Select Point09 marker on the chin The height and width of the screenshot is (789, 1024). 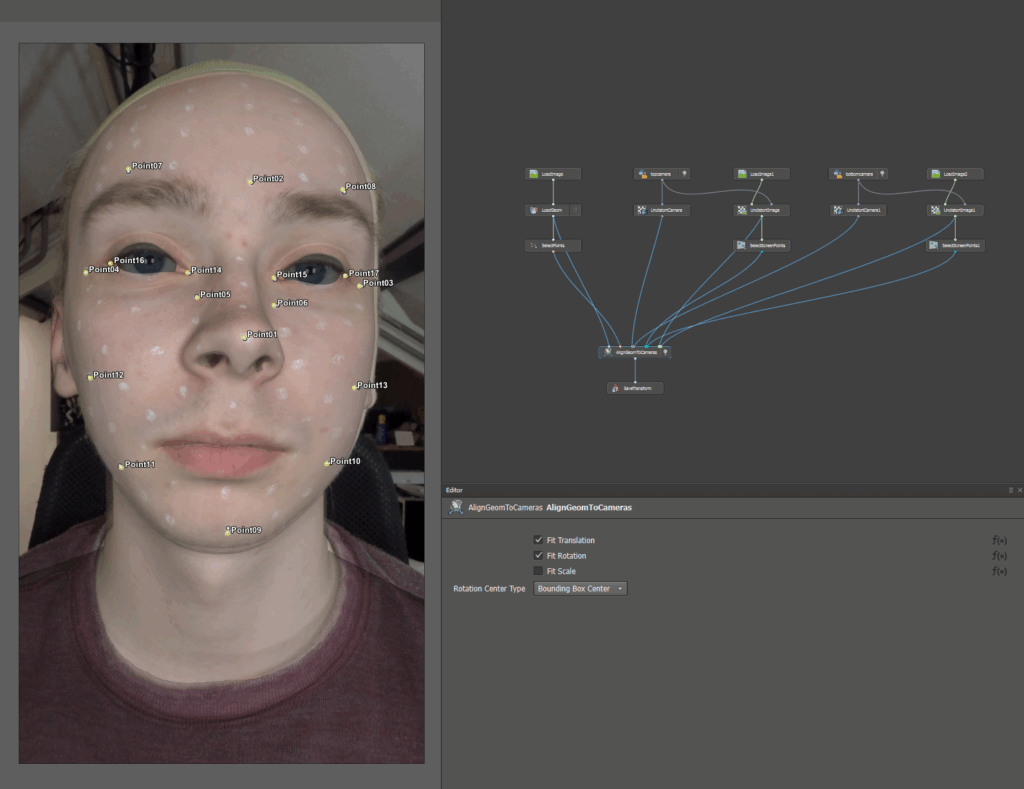point(228,532)
